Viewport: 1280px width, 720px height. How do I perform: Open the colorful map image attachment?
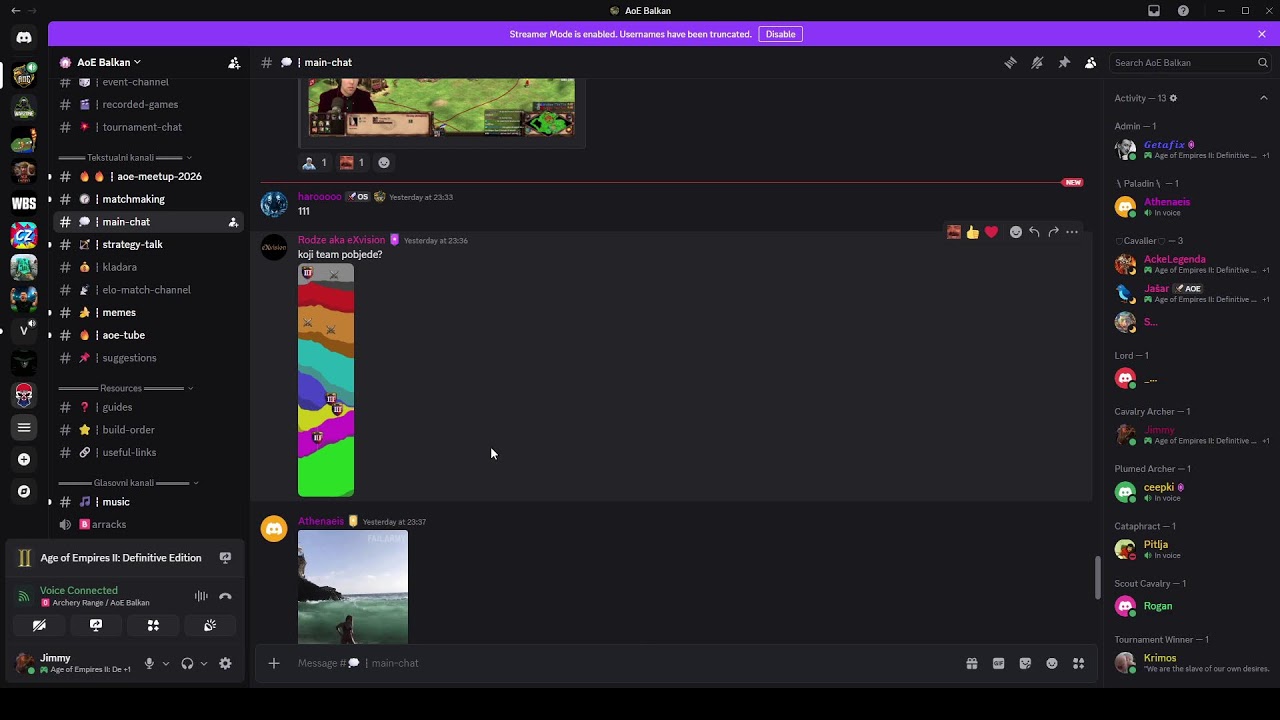(326, 380)
